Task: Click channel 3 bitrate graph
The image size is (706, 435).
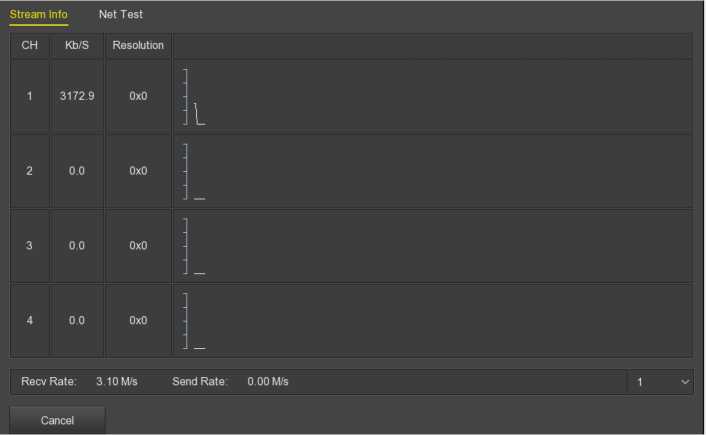Action: tap(432, 246)
